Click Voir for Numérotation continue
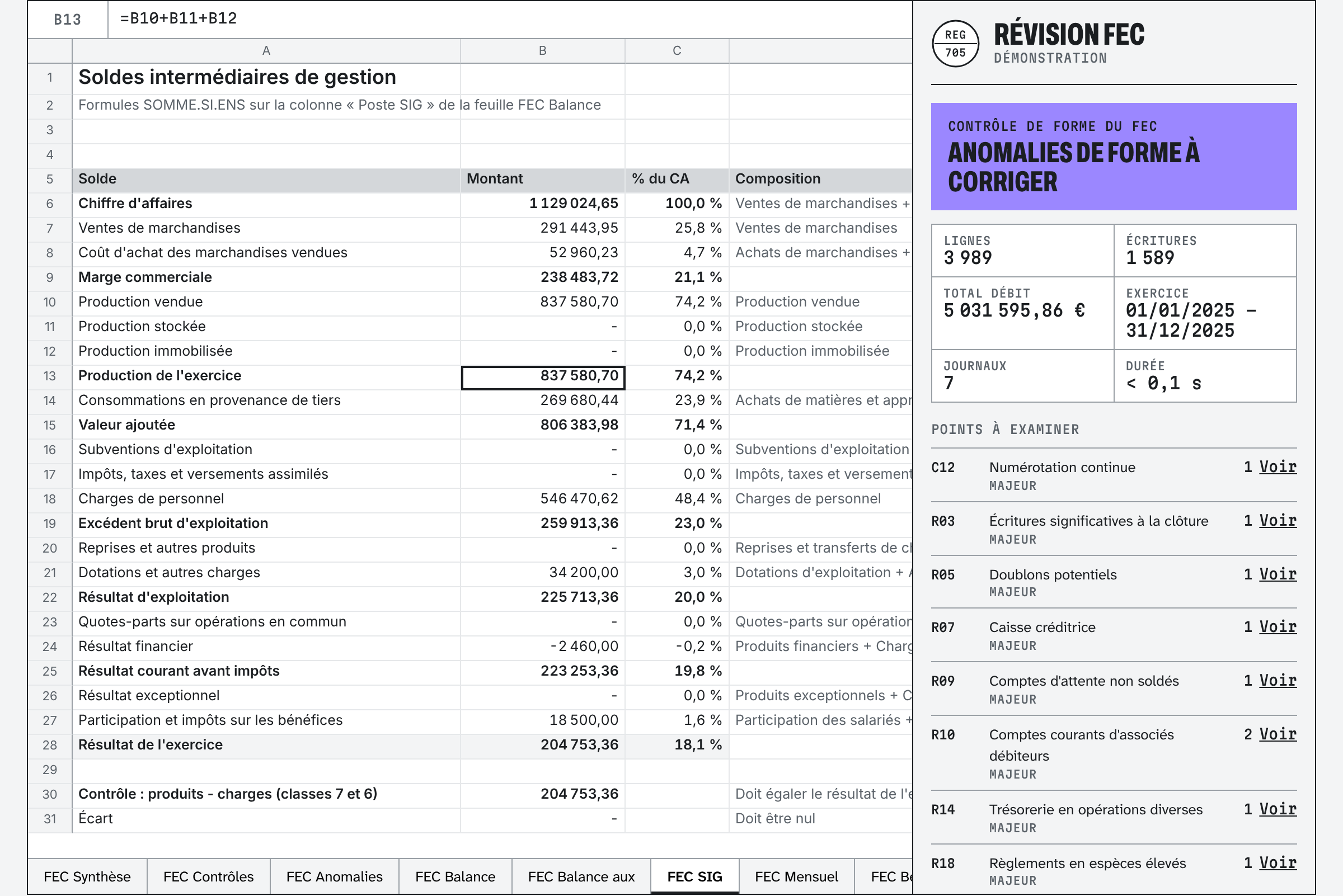The width and height of the screenshot is (1343, 896). 1278,467
